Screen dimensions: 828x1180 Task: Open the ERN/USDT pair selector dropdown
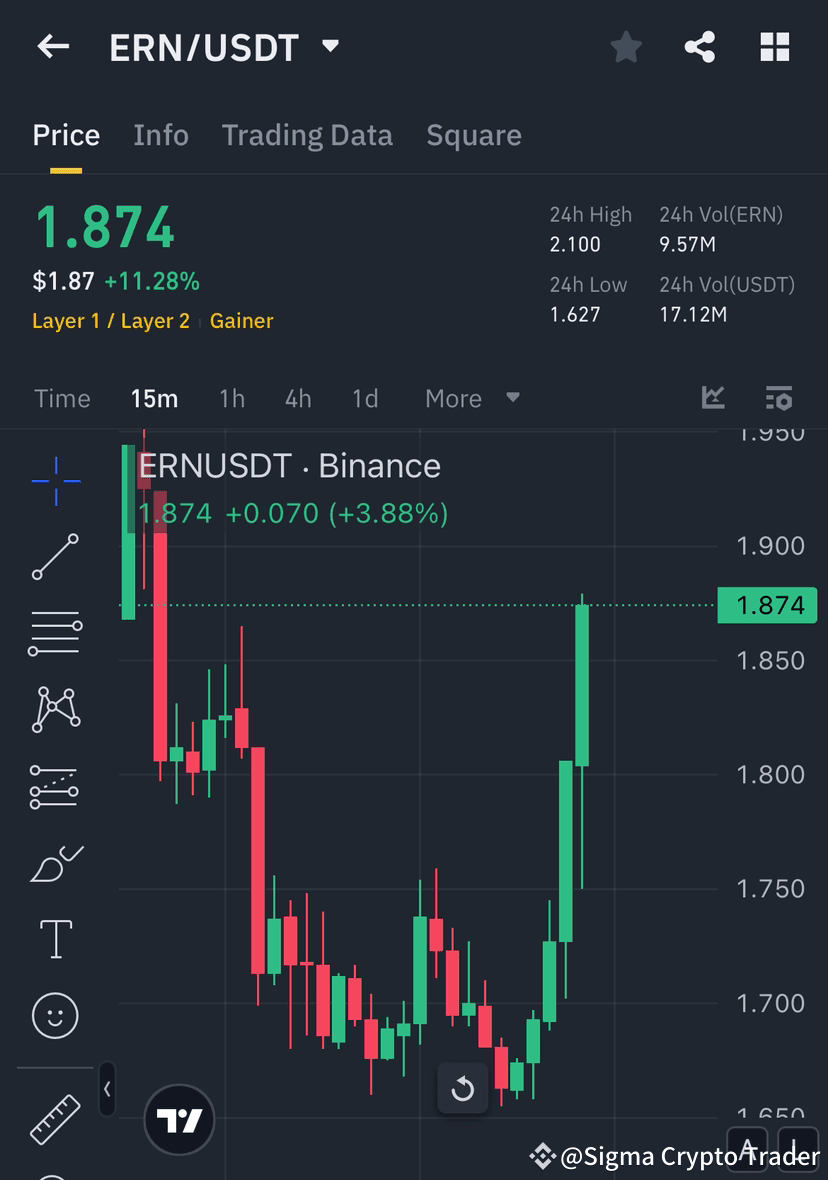pos(330,45)
